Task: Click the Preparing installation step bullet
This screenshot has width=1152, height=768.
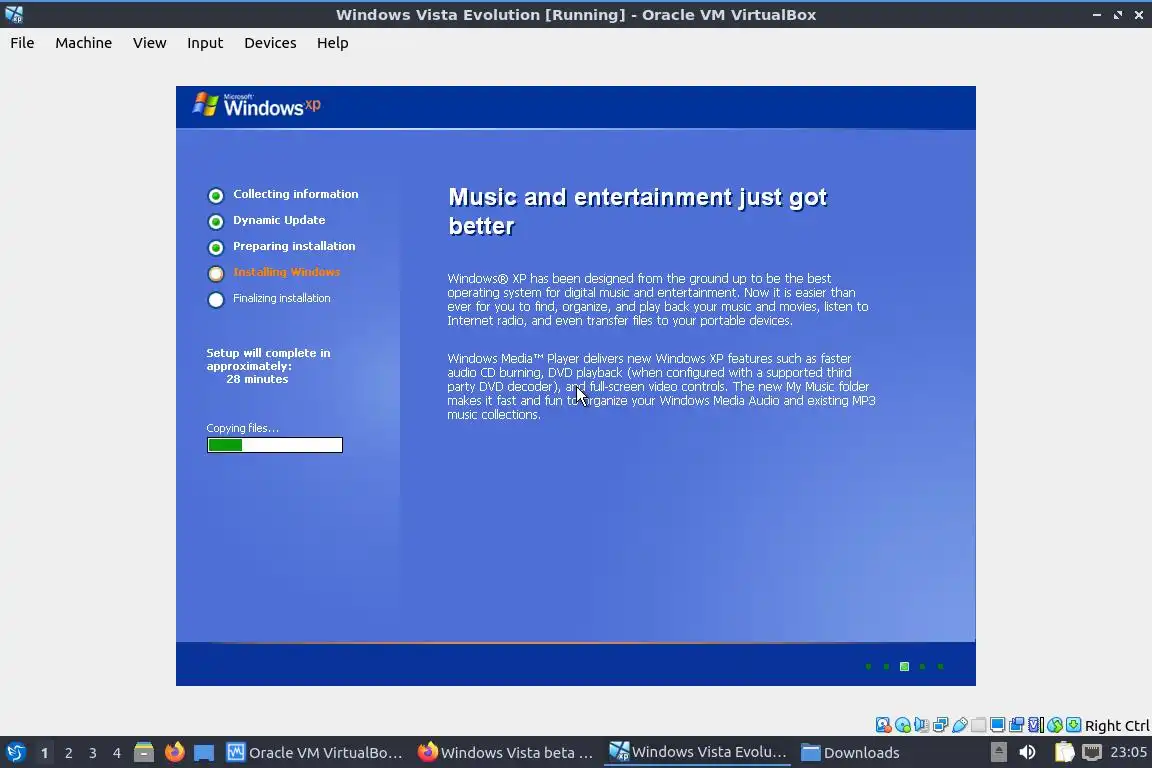Action: coord(215,247)
